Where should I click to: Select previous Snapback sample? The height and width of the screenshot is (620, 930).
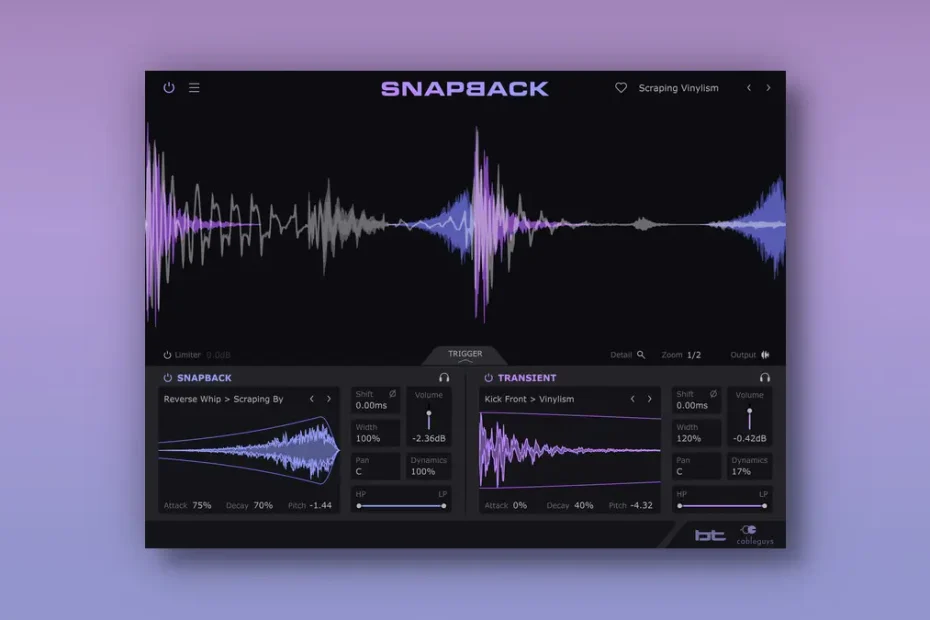coord(311,399)
